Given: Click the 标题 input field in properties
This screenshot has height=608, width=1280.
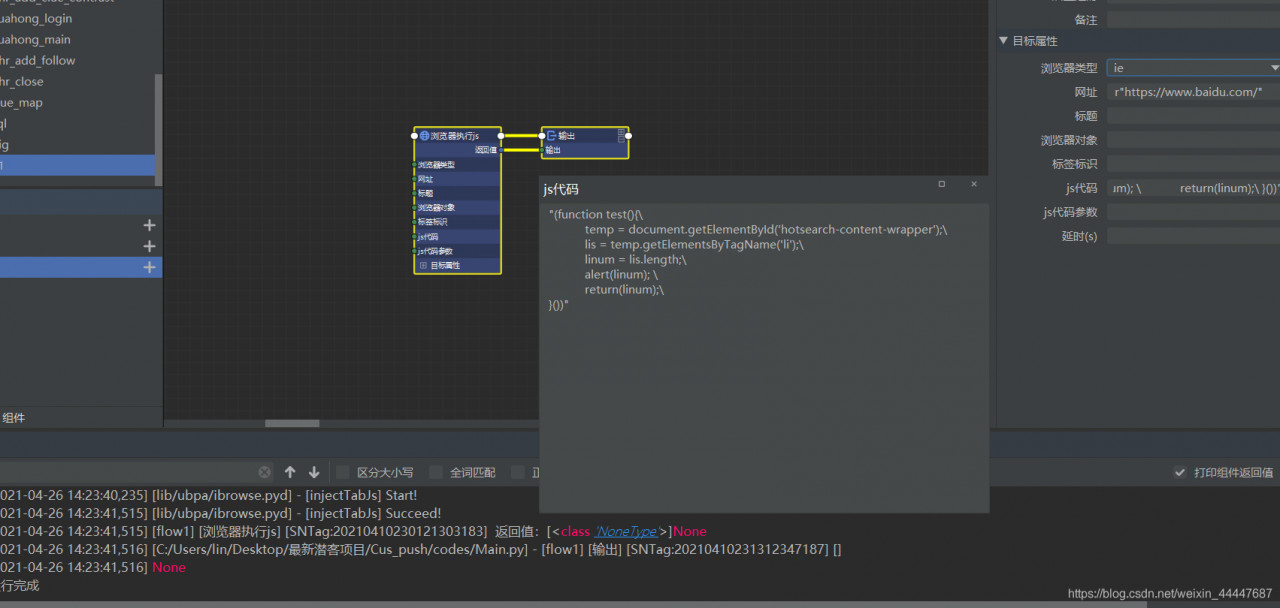Looking at the screenshot, I should 1193,116.
